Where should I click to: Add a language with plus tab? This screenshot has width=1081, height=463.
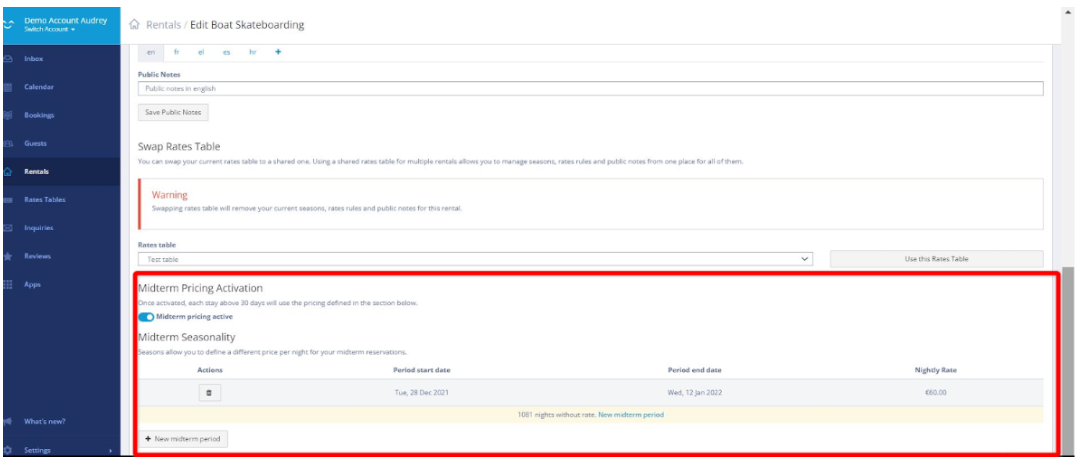tap(277, 52)
